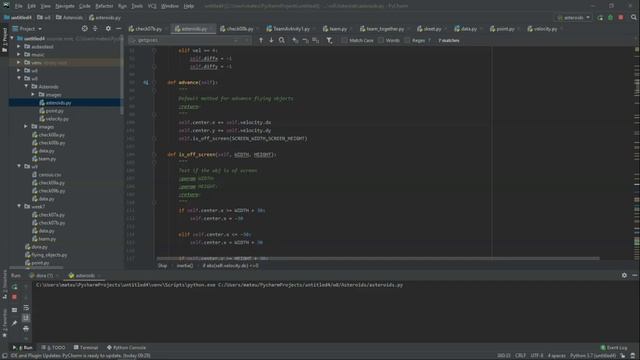Expand the images folder under Asteroids
The image size is (640, 360).
[x=33, y=94]
